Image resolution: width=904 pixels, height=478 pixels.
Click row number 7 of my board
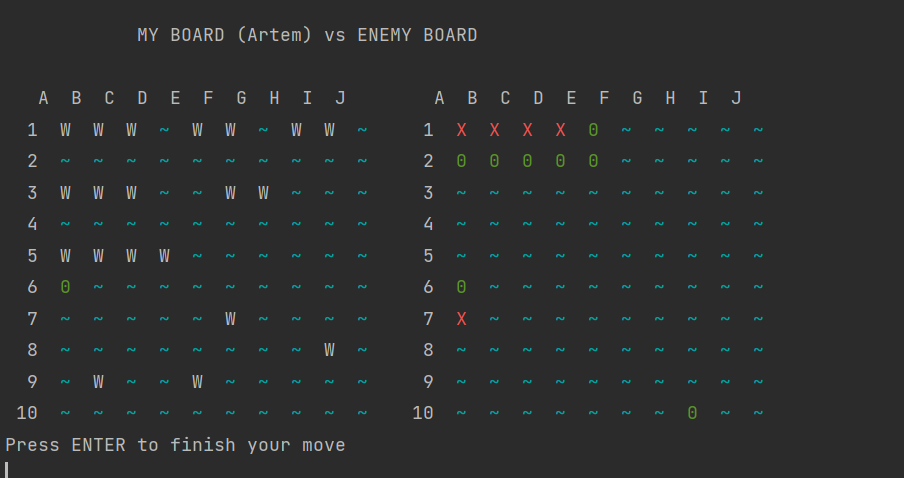click(x=32, y=318)
